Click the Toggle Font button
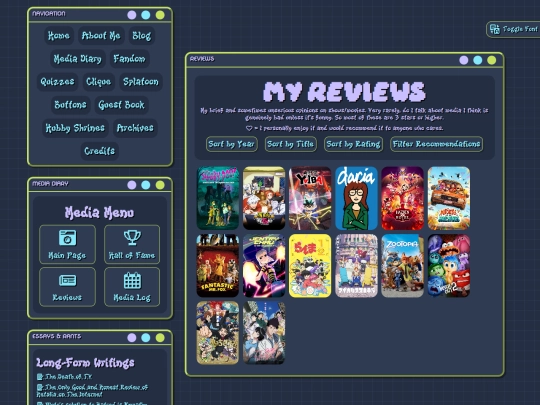 (513, 29)
